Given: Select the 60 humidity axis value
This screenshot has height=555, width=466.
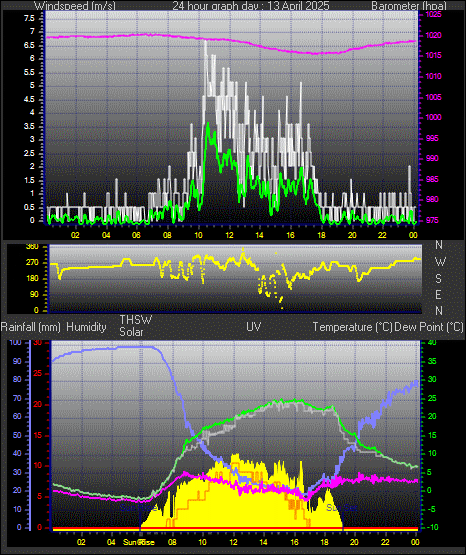Looking at the screenshot, I should point(17,416).
